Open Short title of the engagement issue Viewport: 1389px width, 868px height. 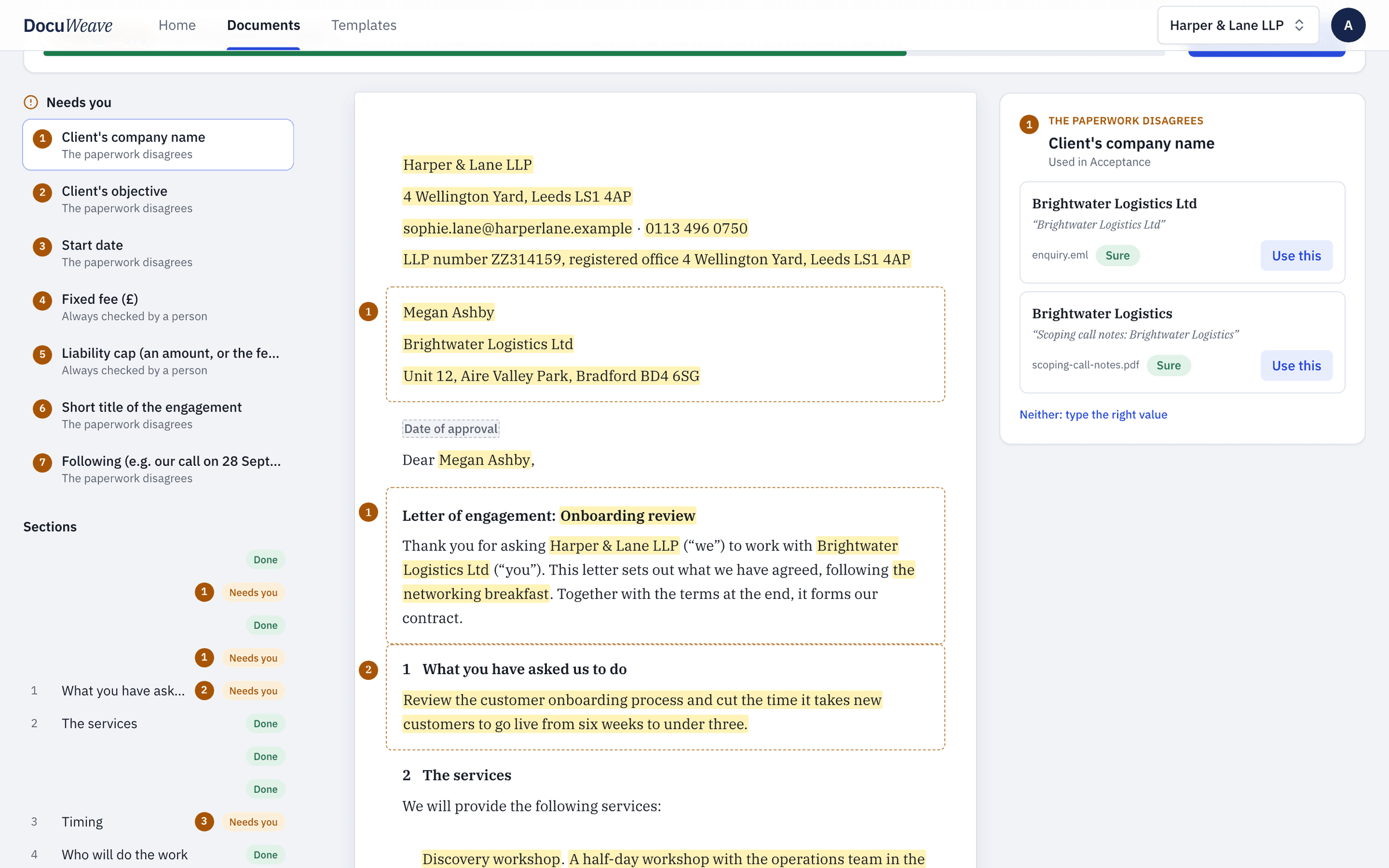(x=158, y=415)
